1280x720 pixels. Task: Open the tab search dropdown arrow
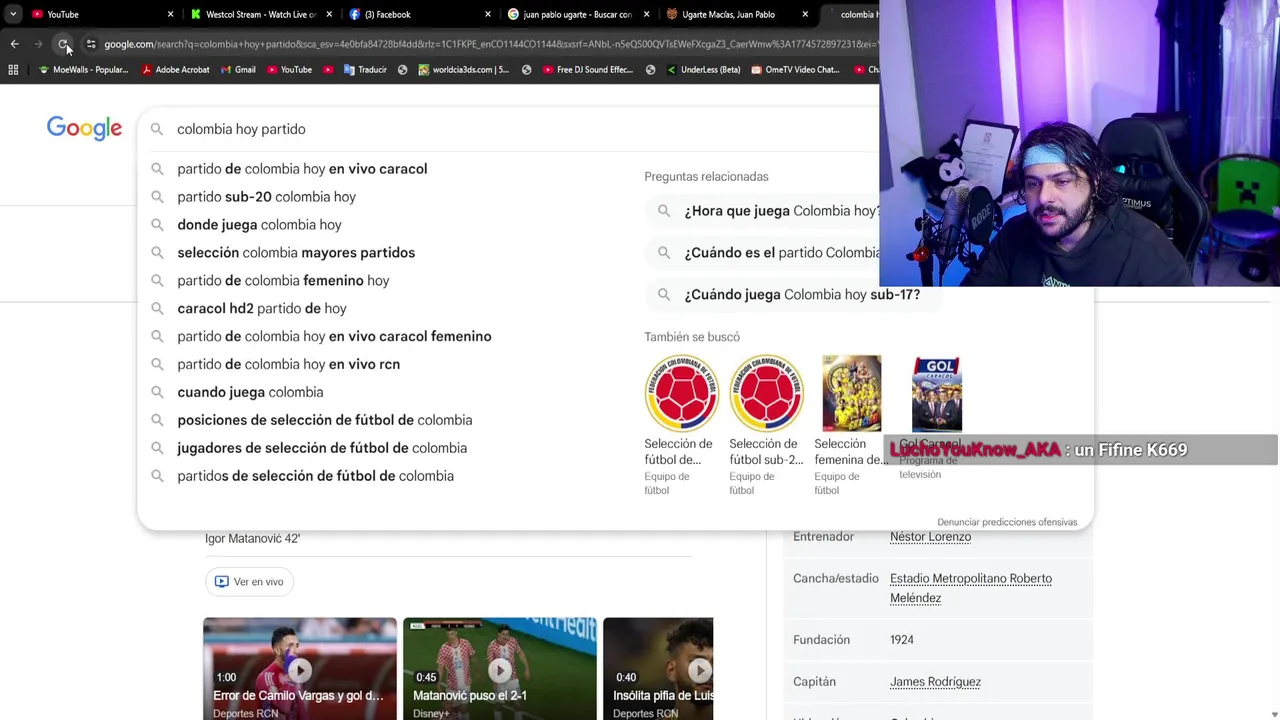coord(12,14)
